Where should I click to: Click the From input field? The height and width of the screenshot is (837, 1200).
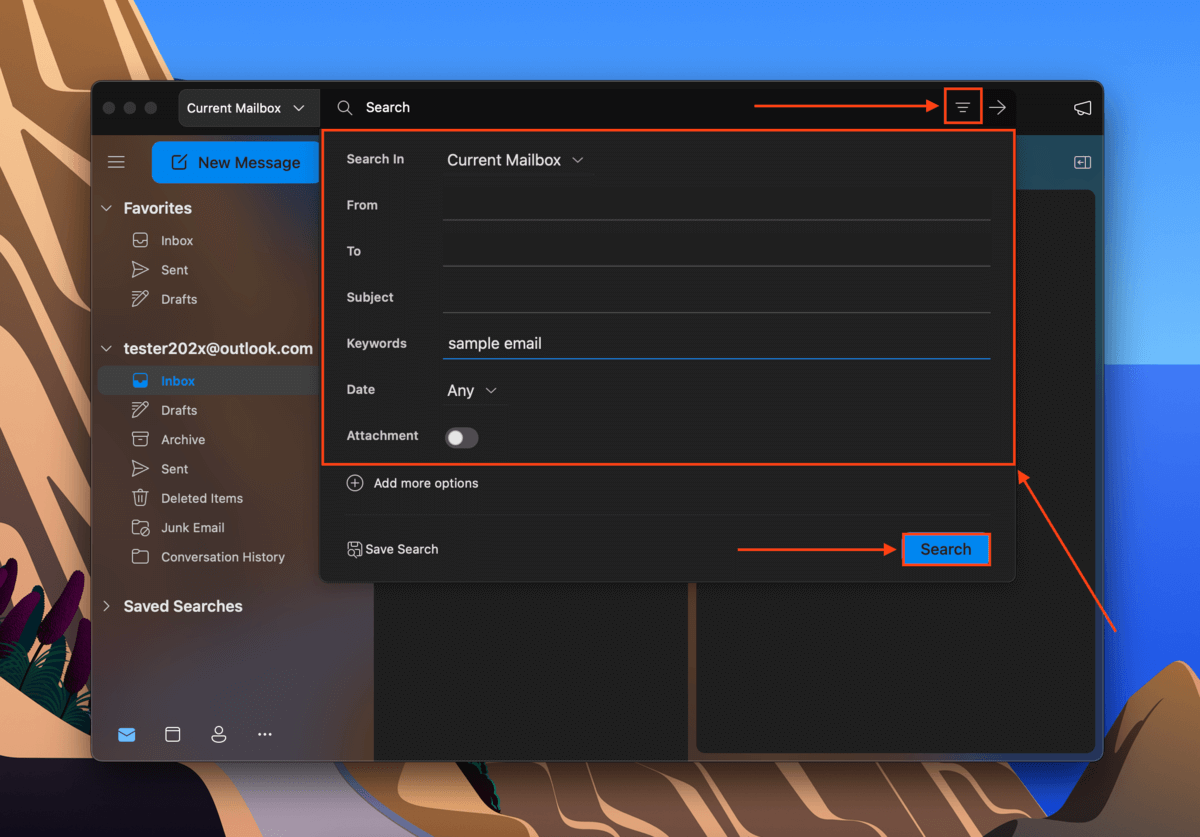716,205
